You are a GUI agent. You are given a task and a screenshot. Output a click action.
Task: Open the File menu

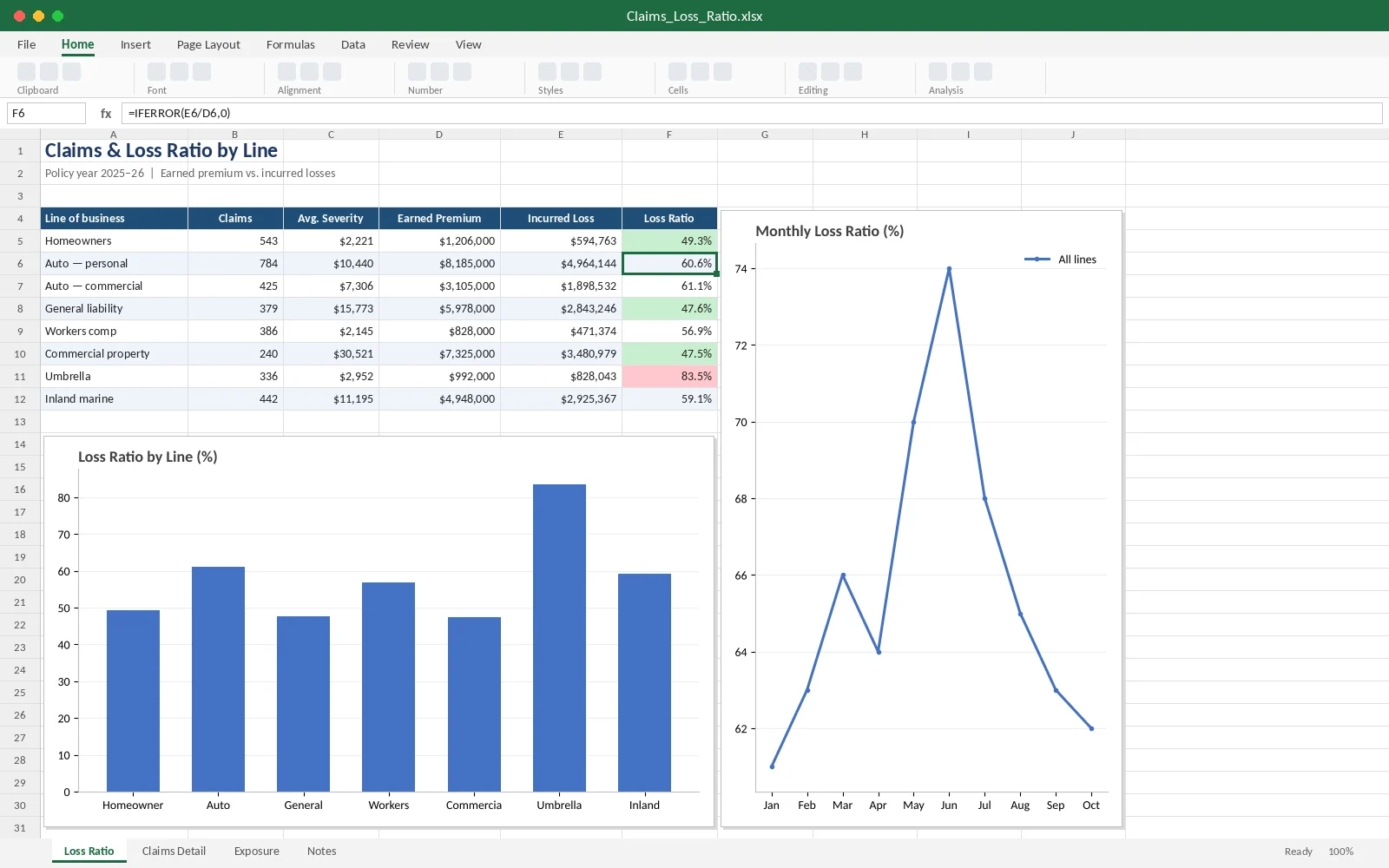27,44
